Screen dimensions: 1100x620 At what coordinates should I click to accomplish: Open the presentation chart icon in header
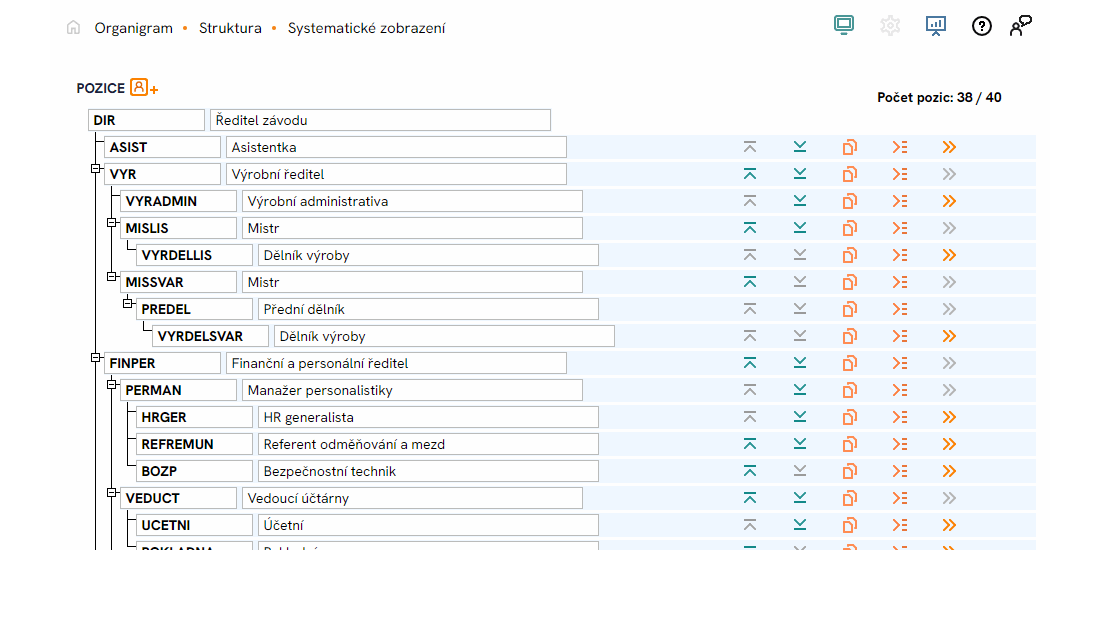936,26
